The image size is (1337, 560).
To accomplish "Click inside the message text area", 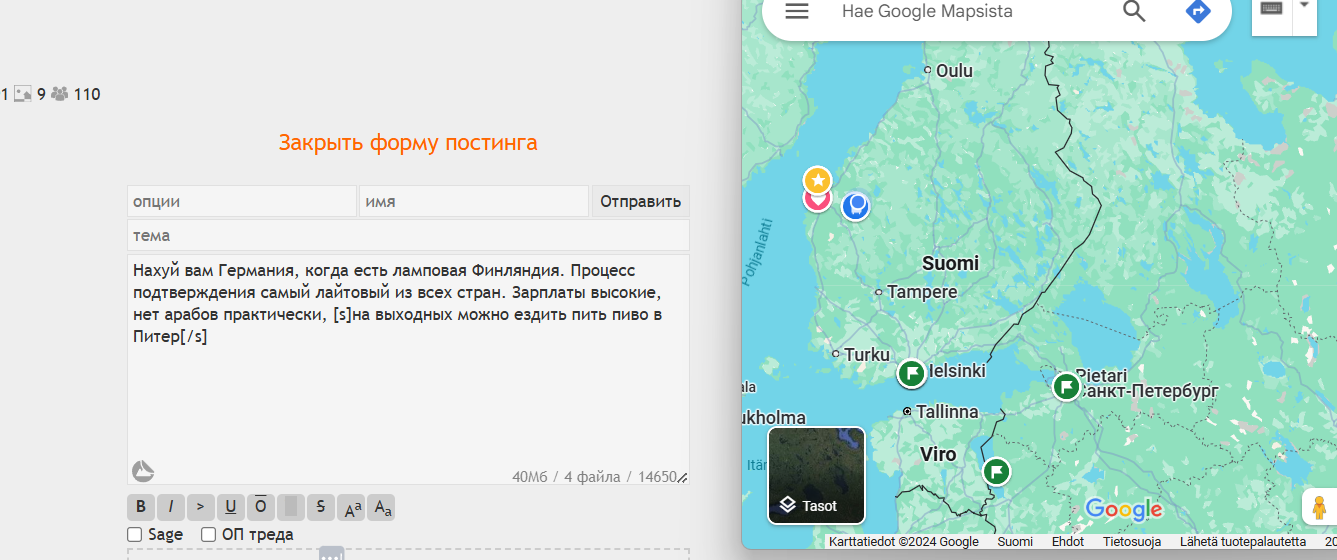I will pos(408,369).
